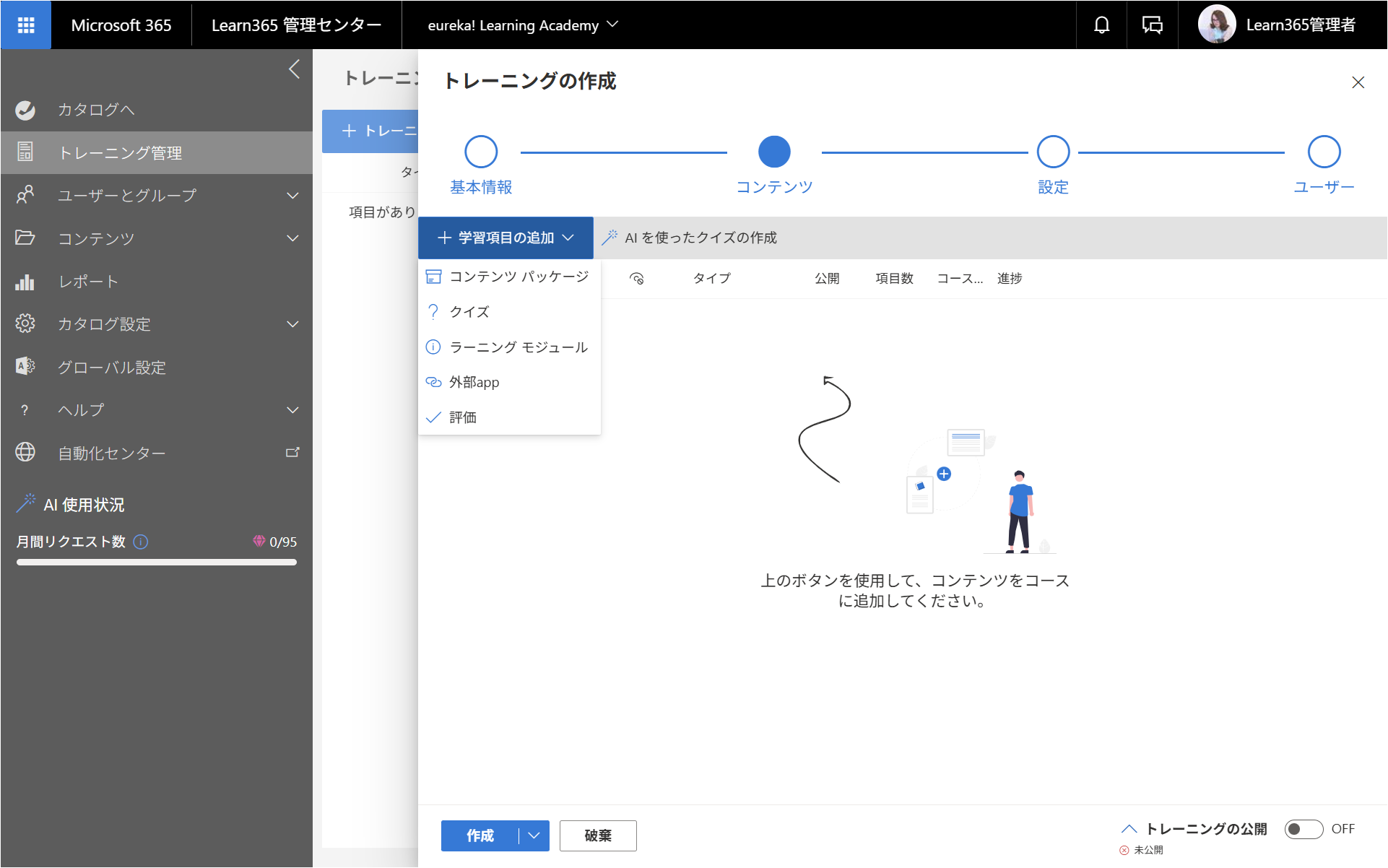Screen dimensions: 1388x868
Task: Click the 作成 button
Action: point(480,836)
